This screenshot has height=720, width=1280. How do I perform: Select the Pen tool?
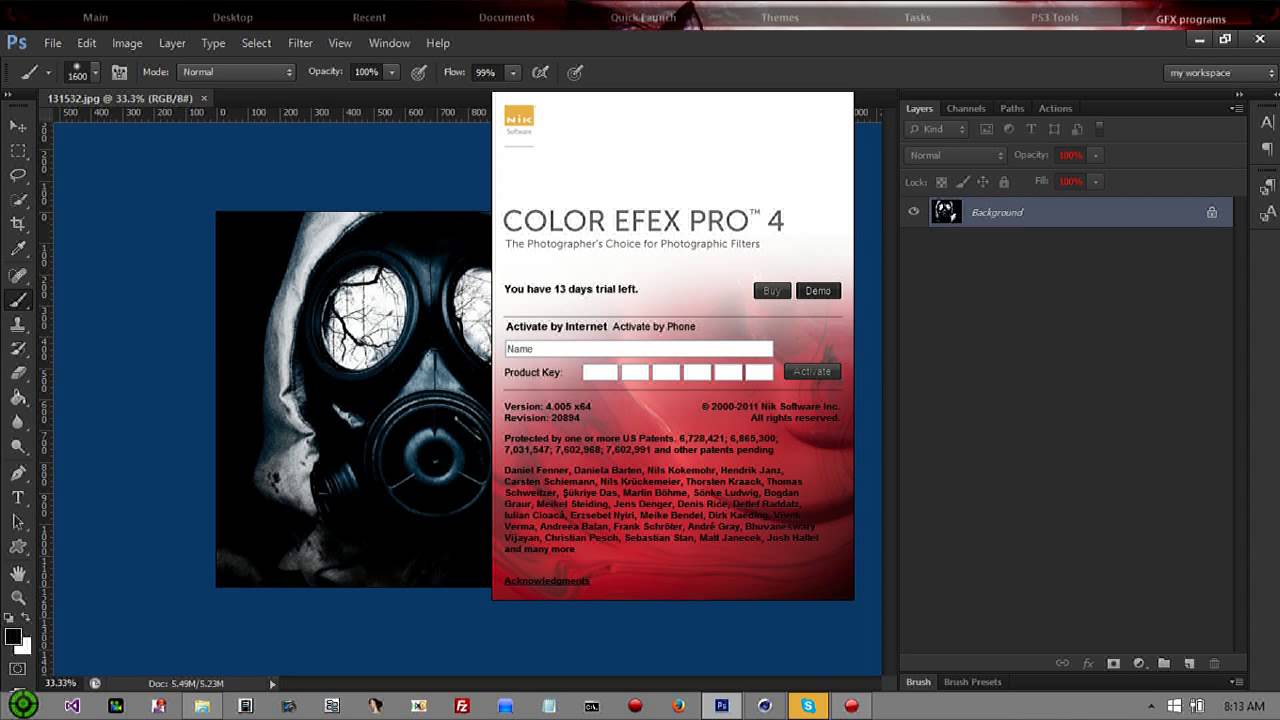18,472
